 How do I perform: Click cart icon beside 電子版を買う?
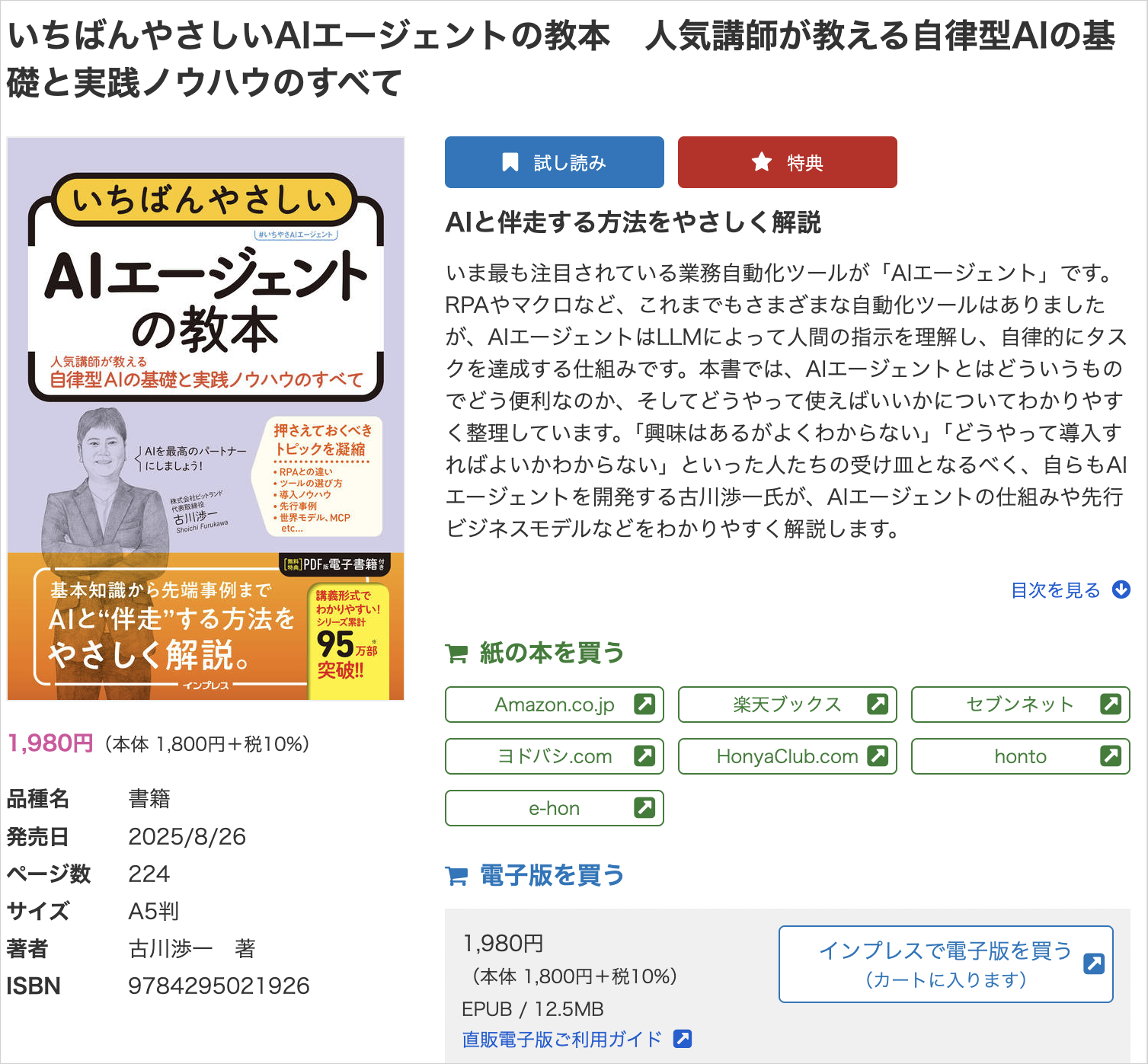click(456, 876)
